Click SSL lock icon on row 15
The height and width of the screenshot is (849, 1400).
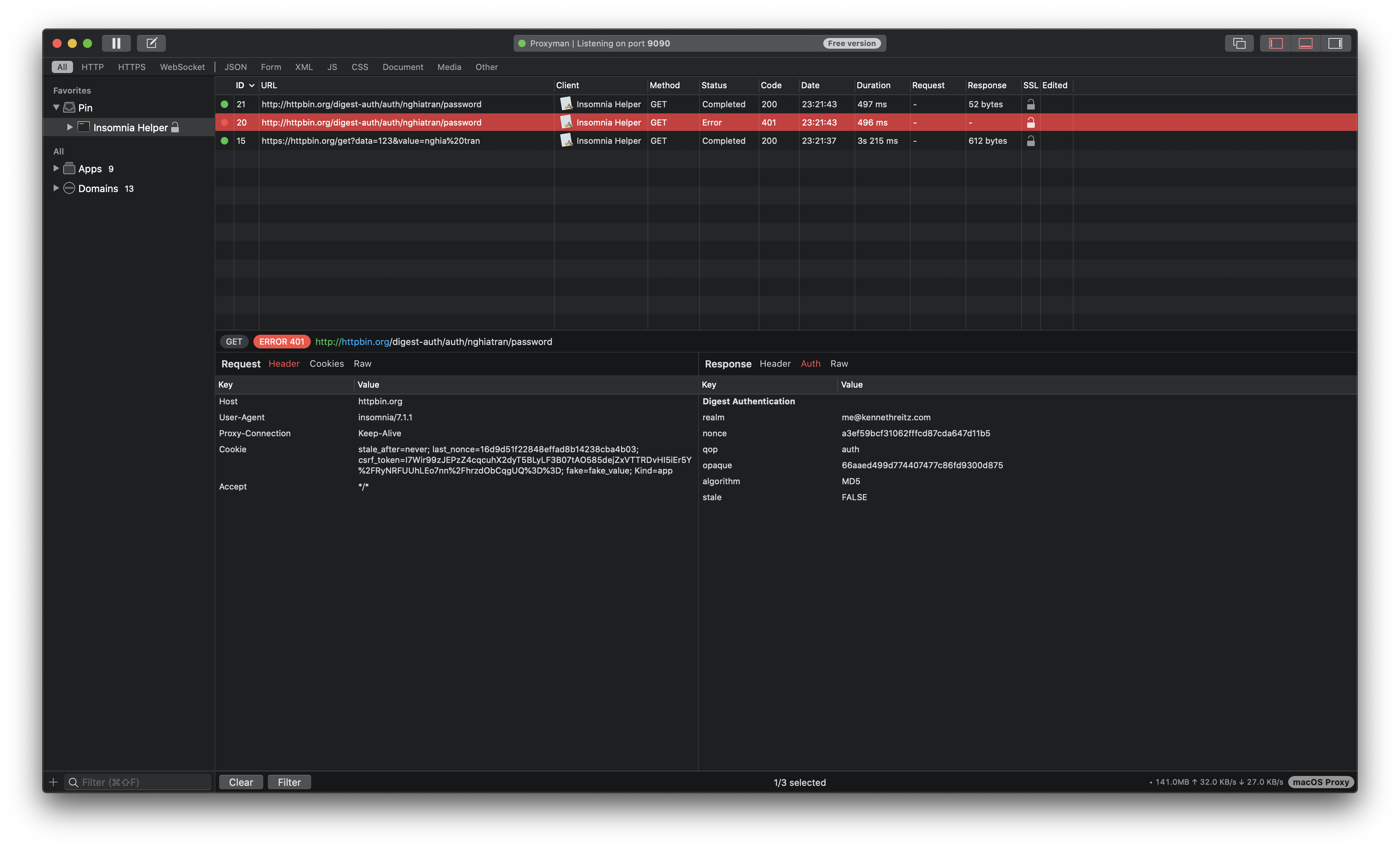[x=1031, y=140]
